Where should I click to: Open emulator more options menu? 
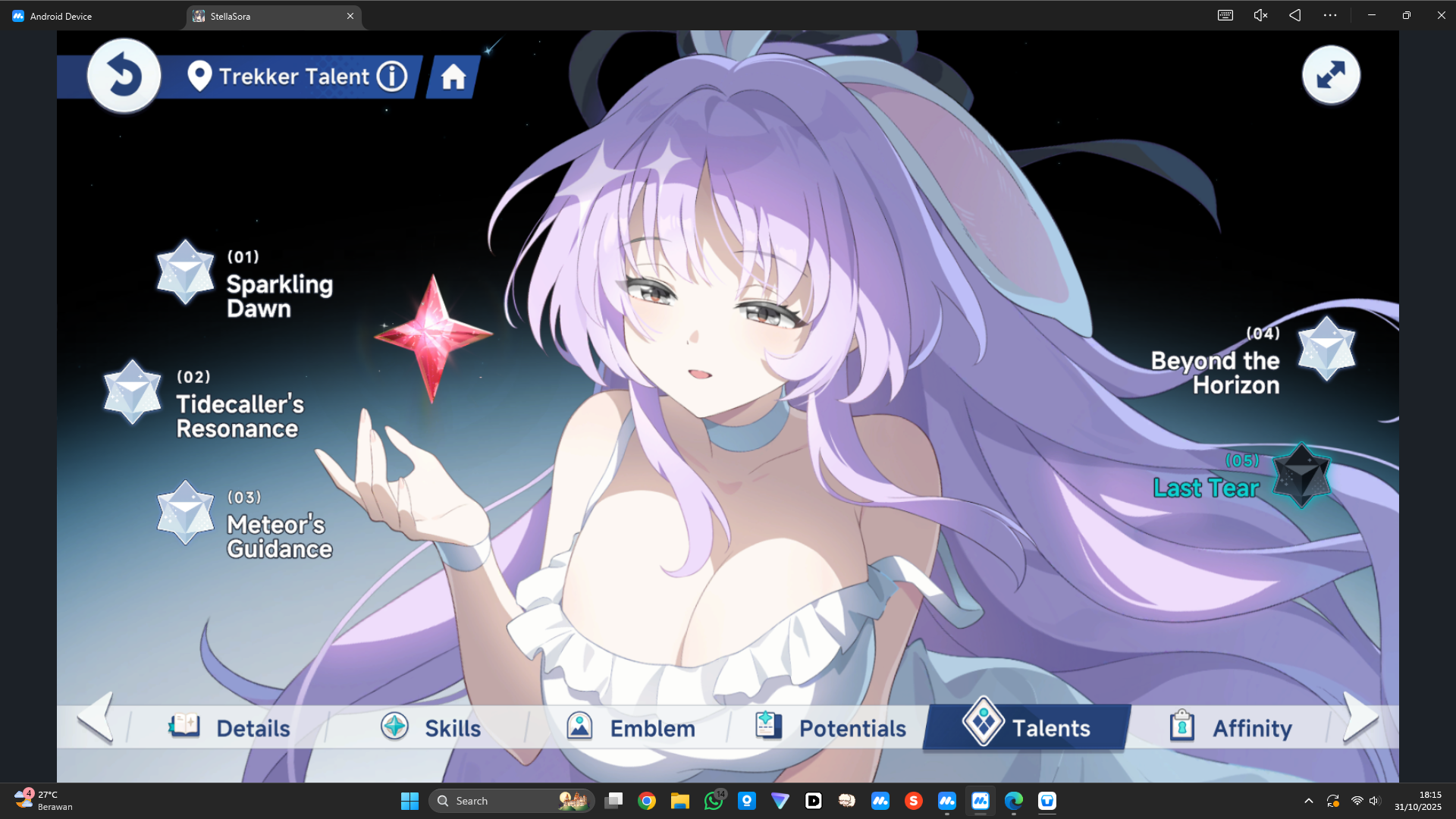[x=1330, y=15]
